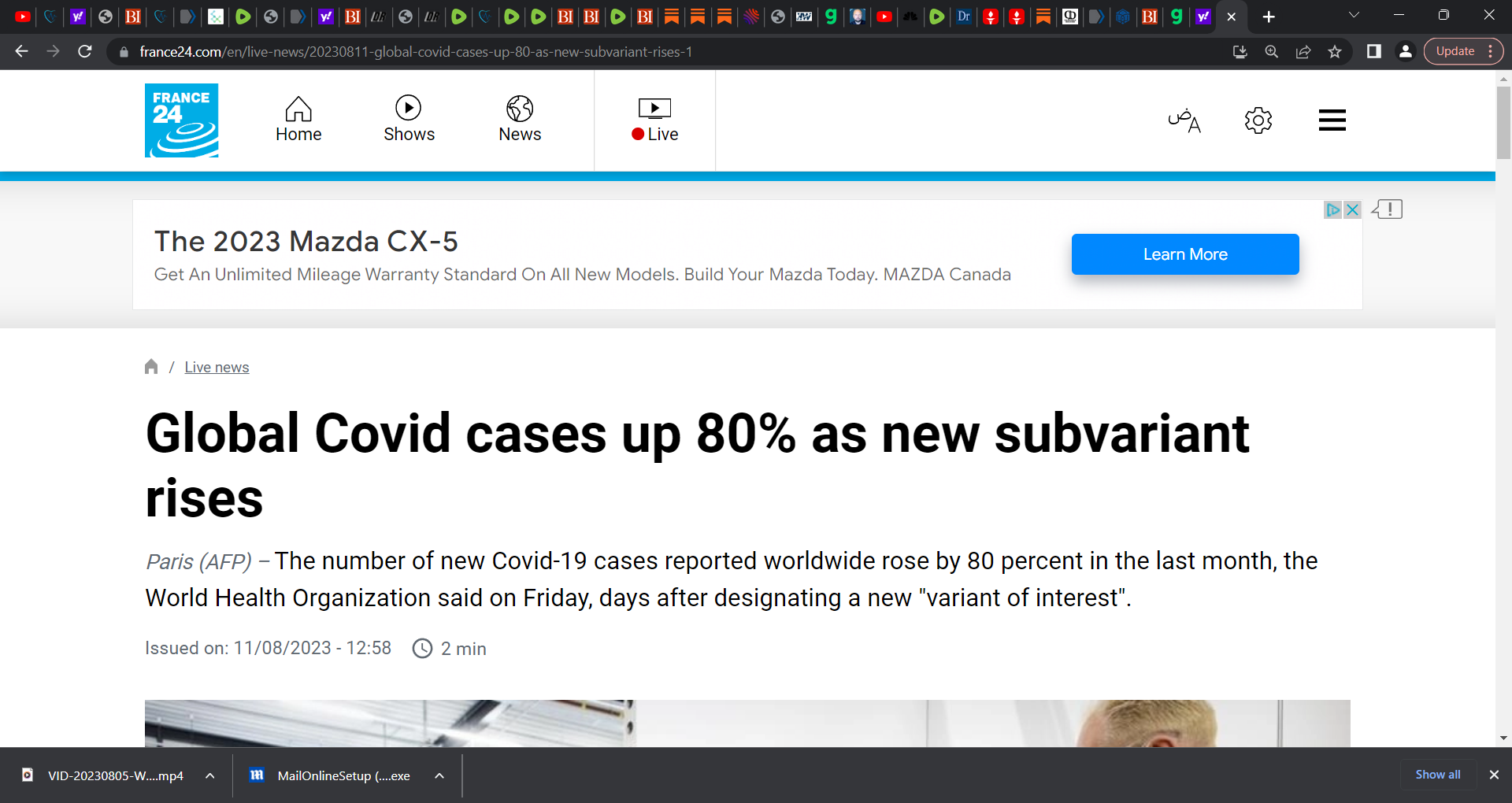The image size is (1512, 803).
Task: Toggle the browser side panel
Action: click(1373, 51)
